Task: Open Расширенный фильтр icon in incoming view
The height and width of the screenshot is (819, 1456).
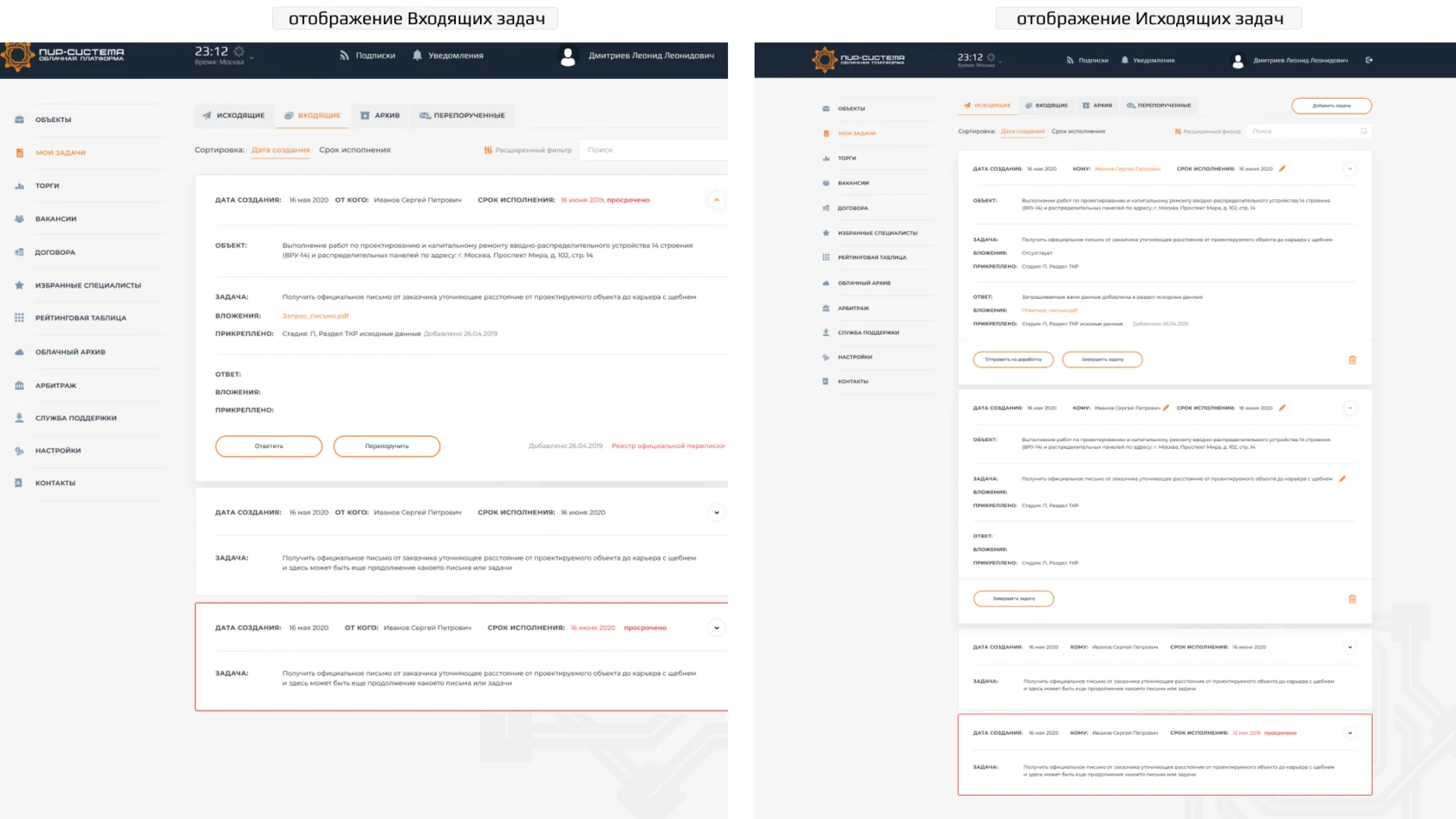Action: (x=488, y=151)
